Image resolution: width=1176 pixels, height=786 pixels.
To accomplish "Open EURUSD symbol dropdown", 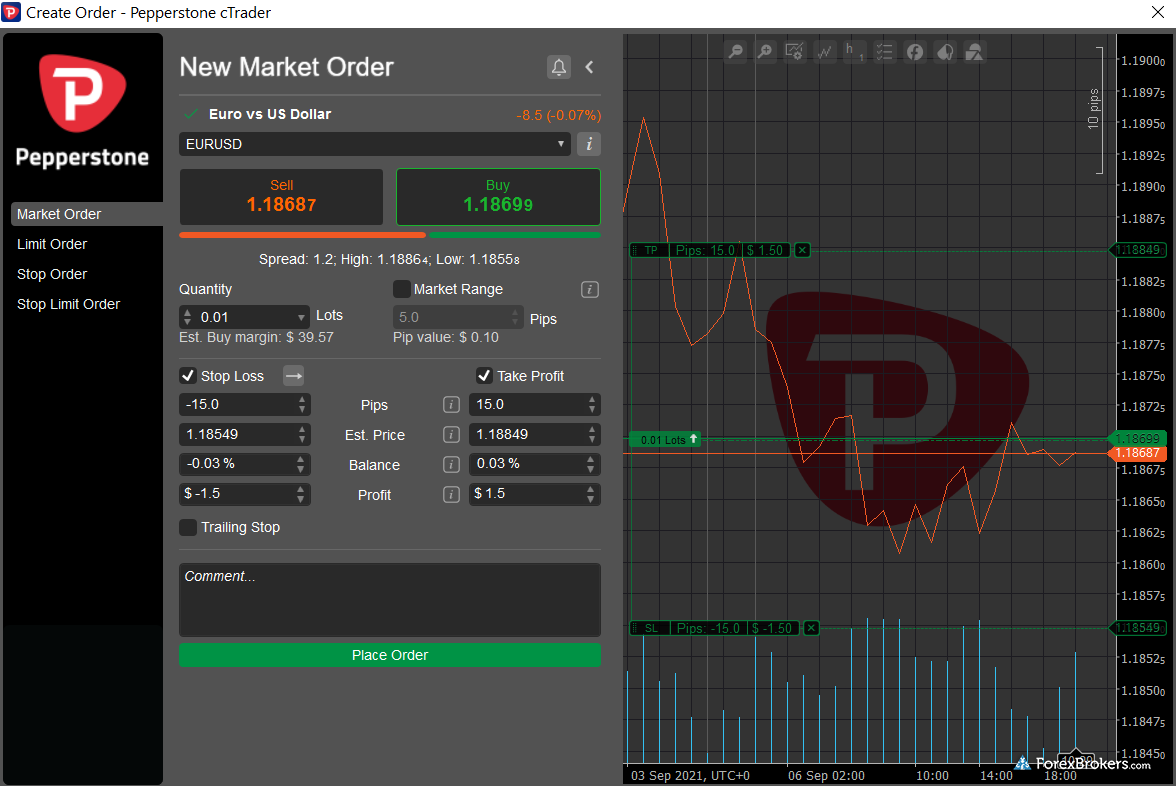I will pyautogui.click(x=374, y=144).
